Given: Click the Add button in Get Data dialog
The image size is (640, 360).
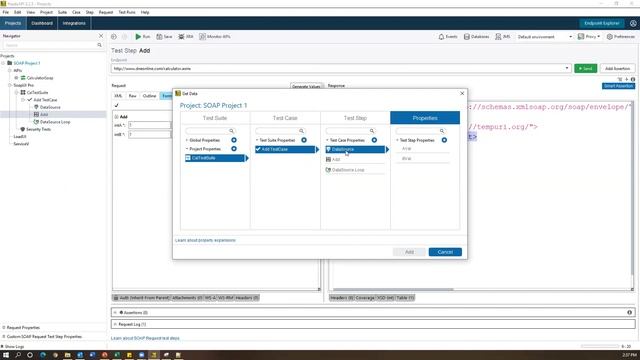Looking at the screenshot, I should [409, 252].
